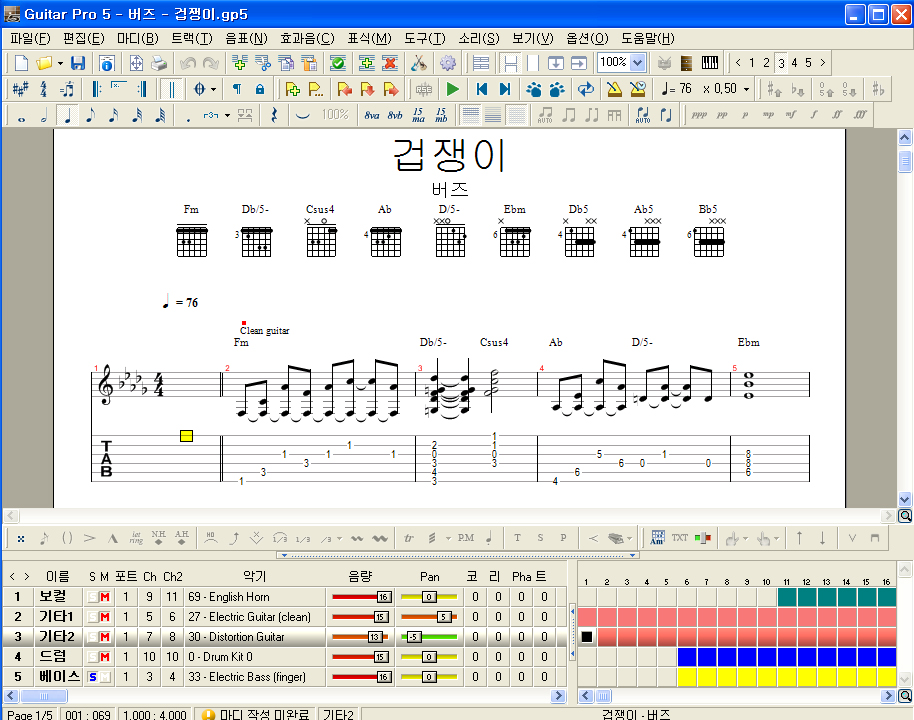Toggle mute on the 기타1 track
The width and height of the screenshot is (914, 720).
[x=105, y=617]
